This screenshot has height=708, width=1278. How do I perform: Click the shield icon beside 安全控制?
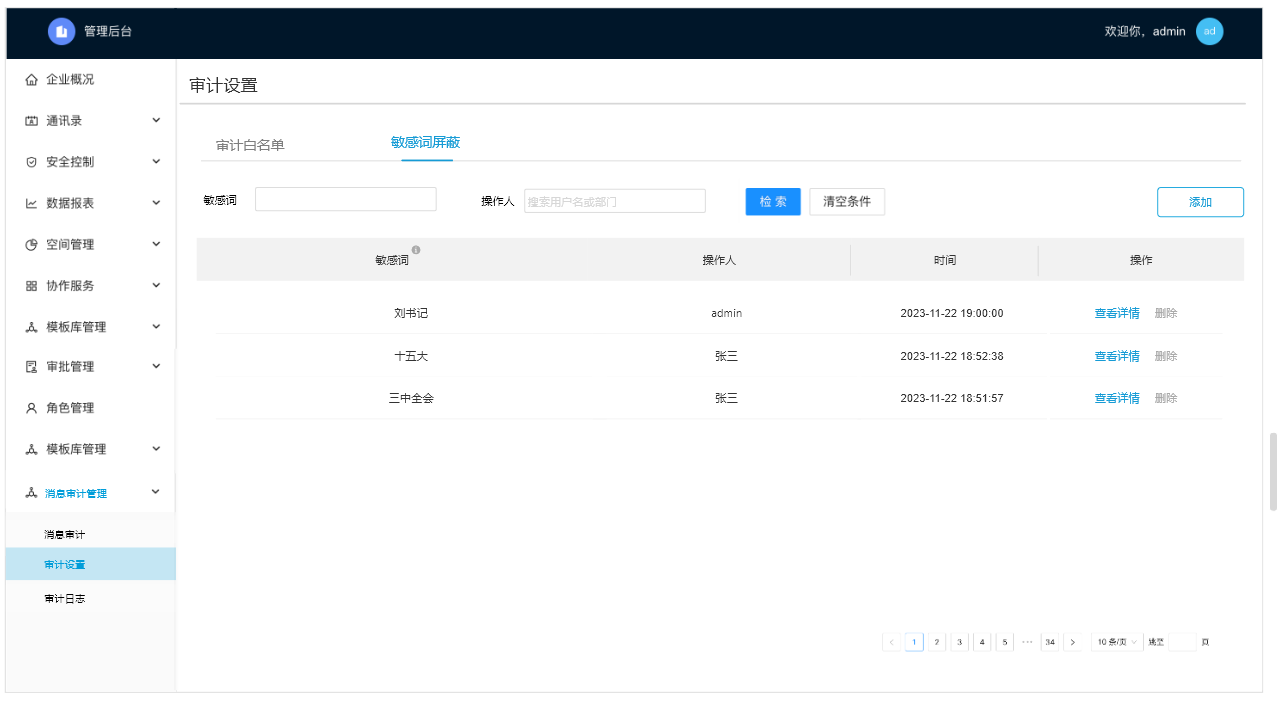pos(31,162)
